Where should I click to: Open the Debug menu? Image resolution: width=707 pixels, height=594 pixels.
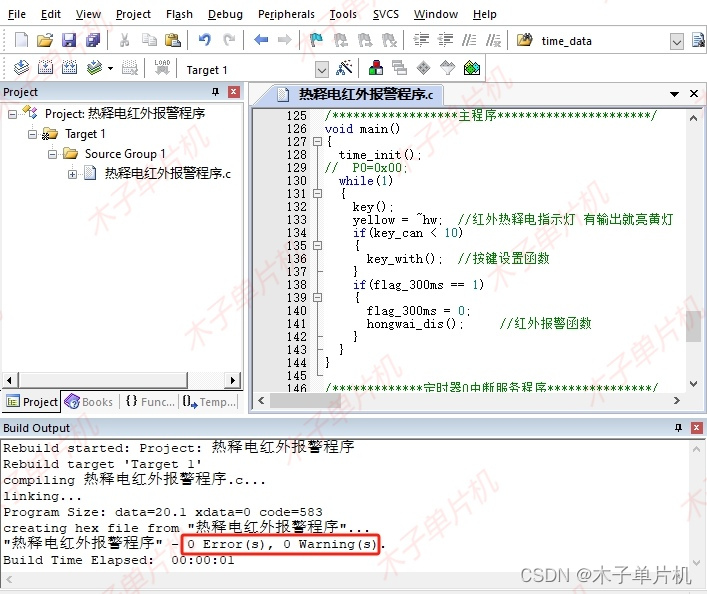point(225,14)
